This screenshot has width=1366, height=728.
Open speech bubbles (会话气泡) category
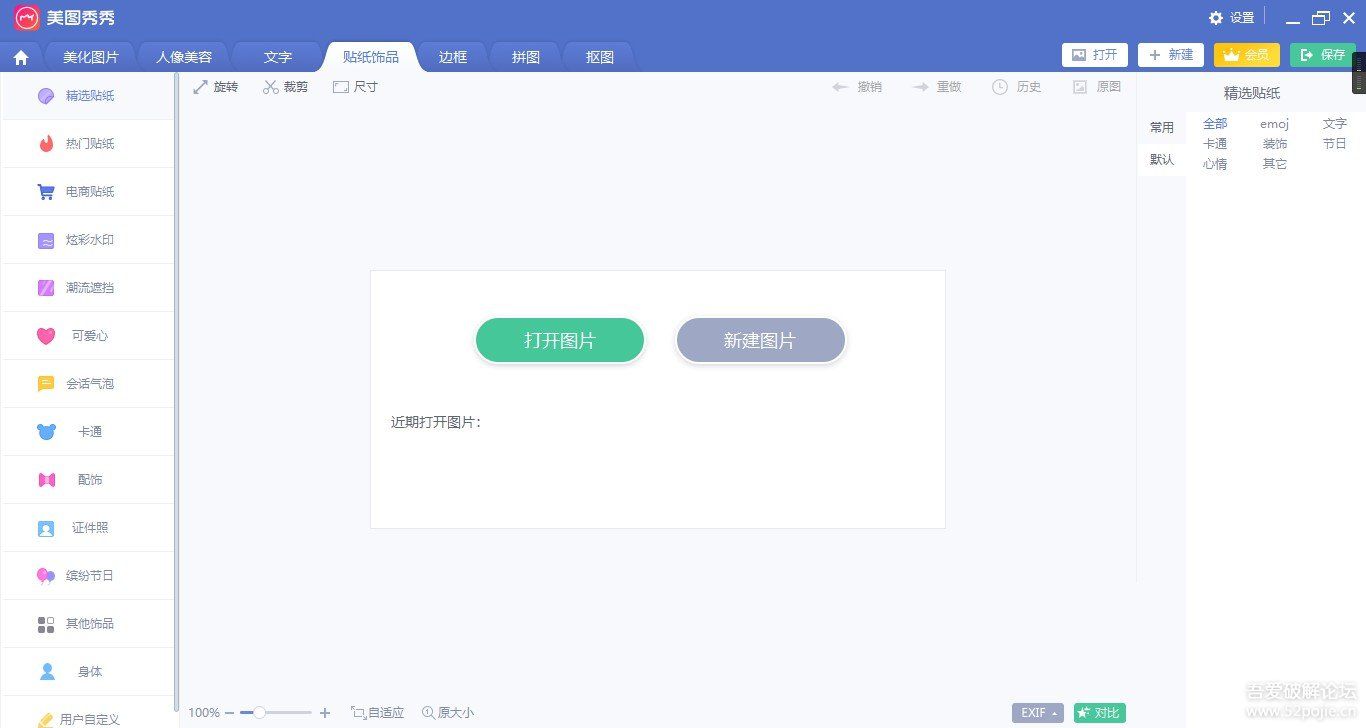click(x=88, y=384)
